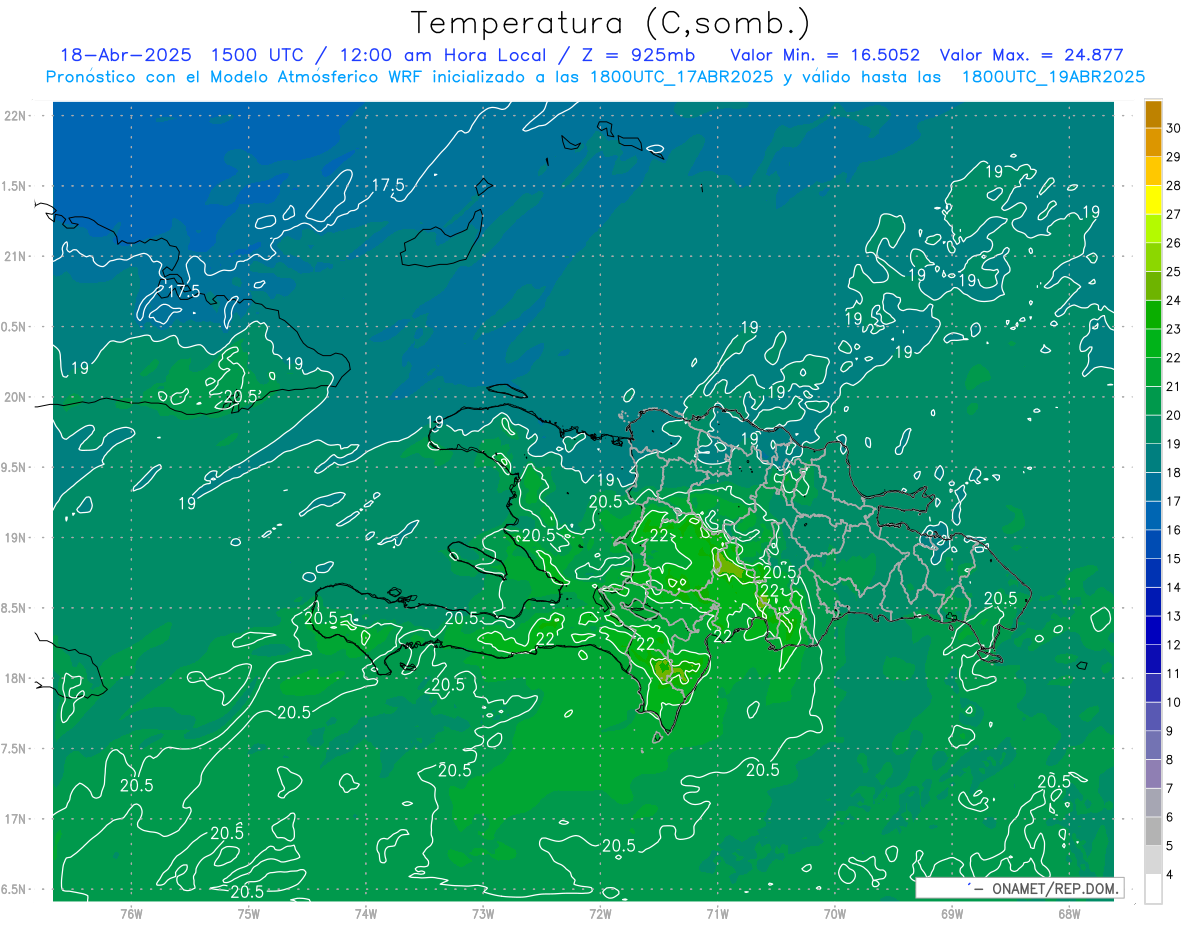Image resolution: width=1200 pixels, height=927 pixels.
Task: Pick the purple swatch between 7 and 8
Action: [1153, 774]
